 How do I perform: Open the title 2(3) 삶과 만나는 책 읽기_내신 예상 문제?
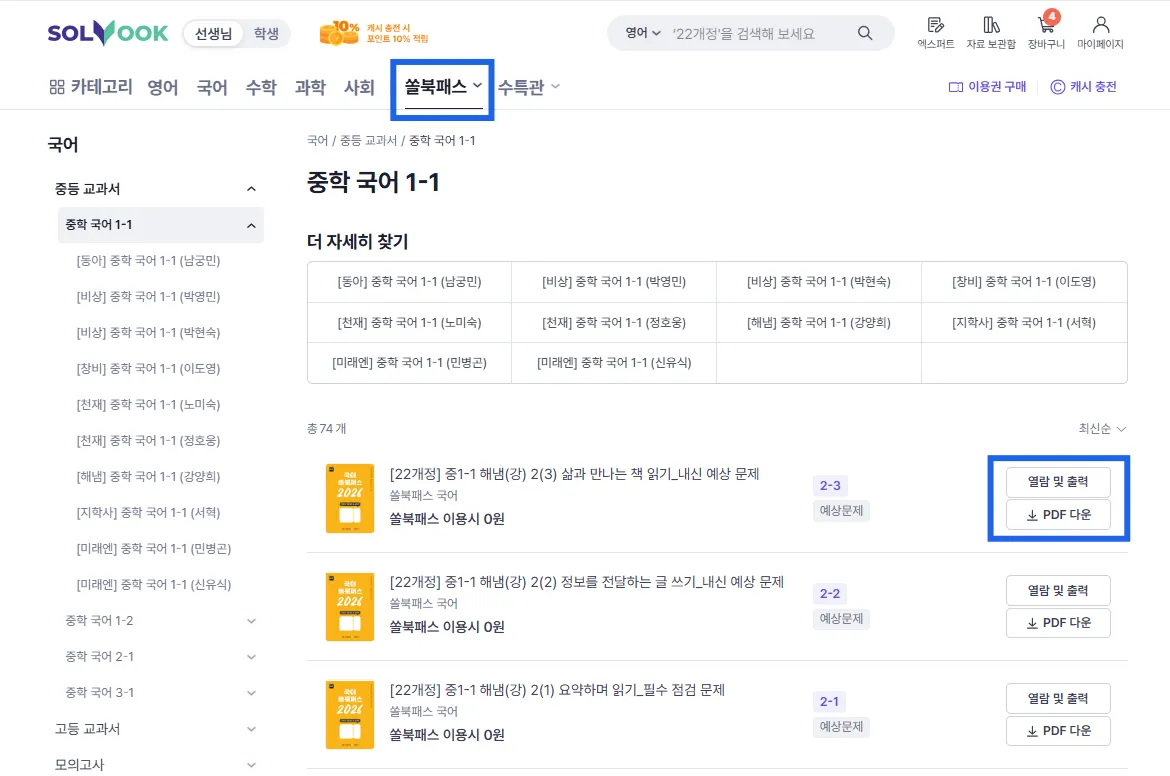575,474
